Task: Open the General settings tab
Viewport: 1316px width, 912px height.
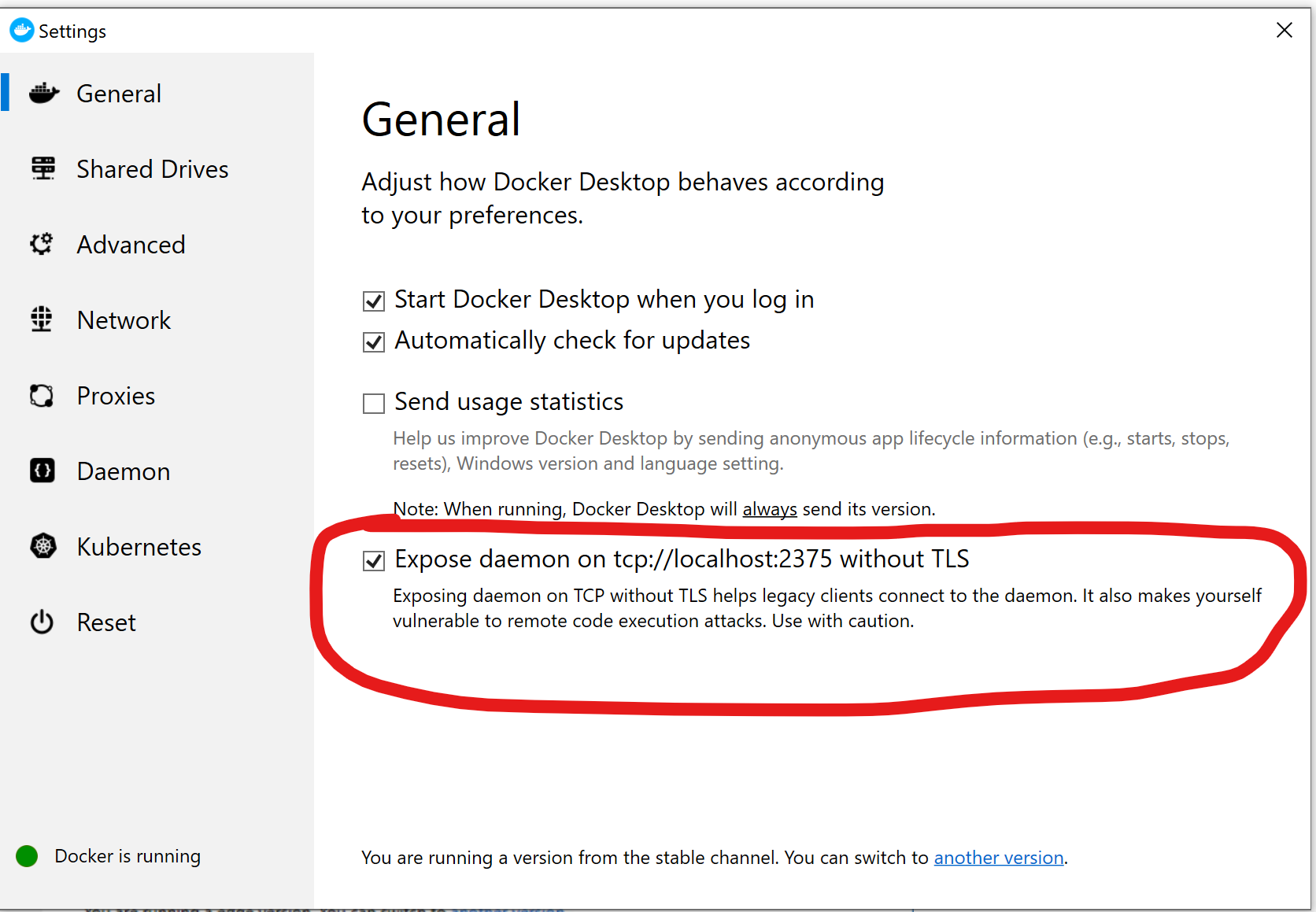Action: [x=157, y=93]
